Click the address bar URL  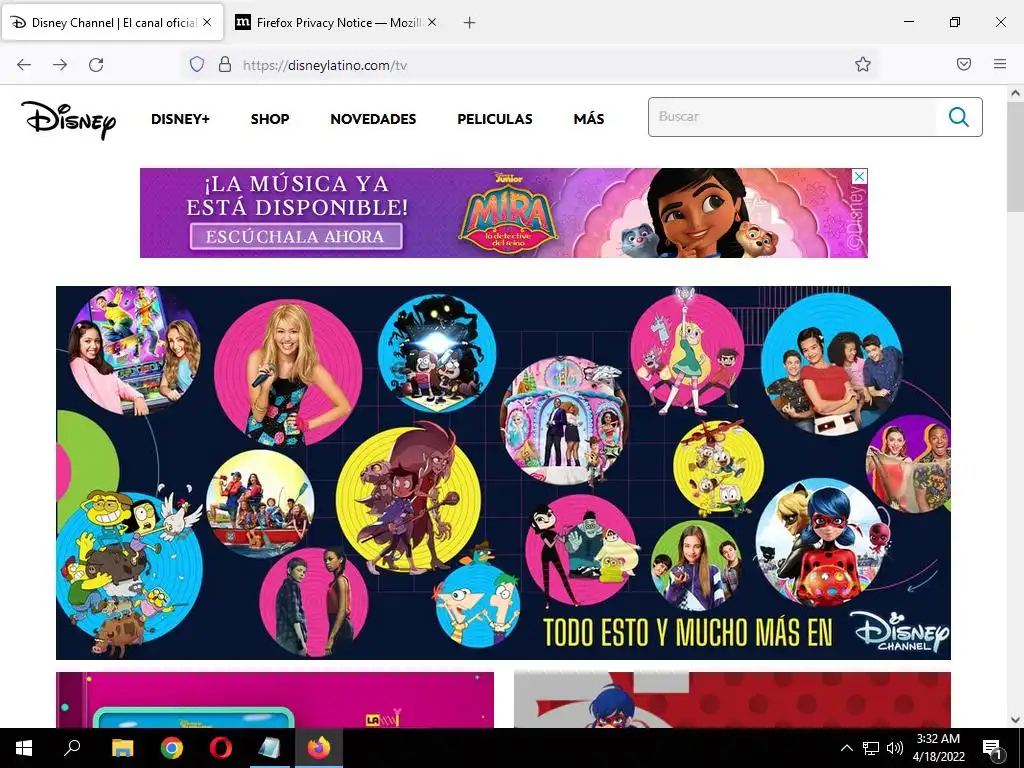pos(325,65)
